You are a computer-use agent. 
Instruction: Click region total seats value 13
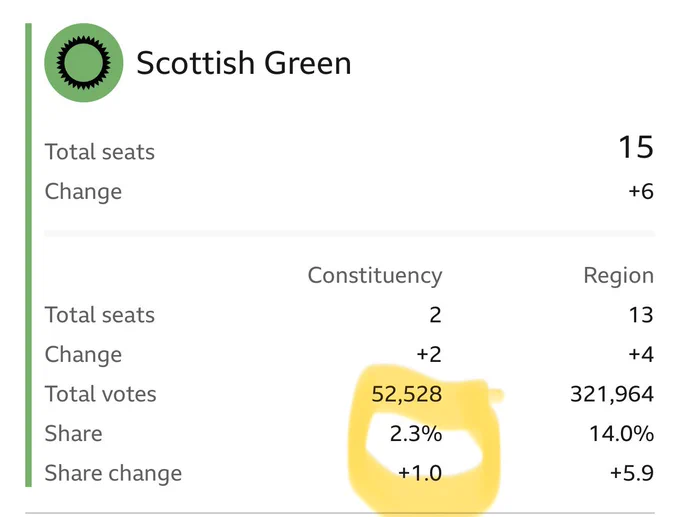tap(641, 315)
